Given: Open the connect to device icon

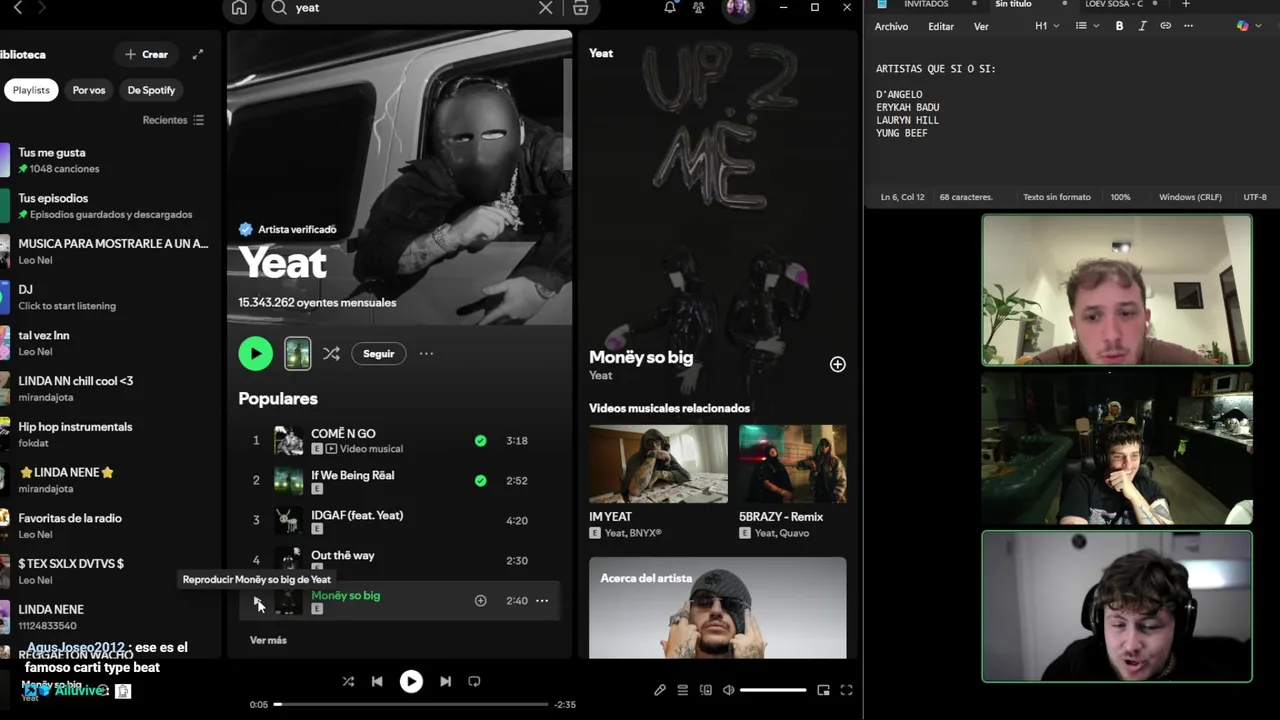Looking at the screenshot, I should (x=706, y=690).
